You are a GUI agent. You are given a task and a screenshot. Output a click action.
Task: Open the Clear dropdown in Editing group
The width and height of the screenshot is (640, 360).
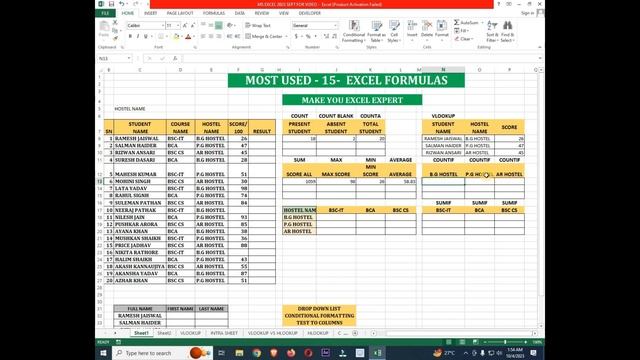tap(464, 39)
